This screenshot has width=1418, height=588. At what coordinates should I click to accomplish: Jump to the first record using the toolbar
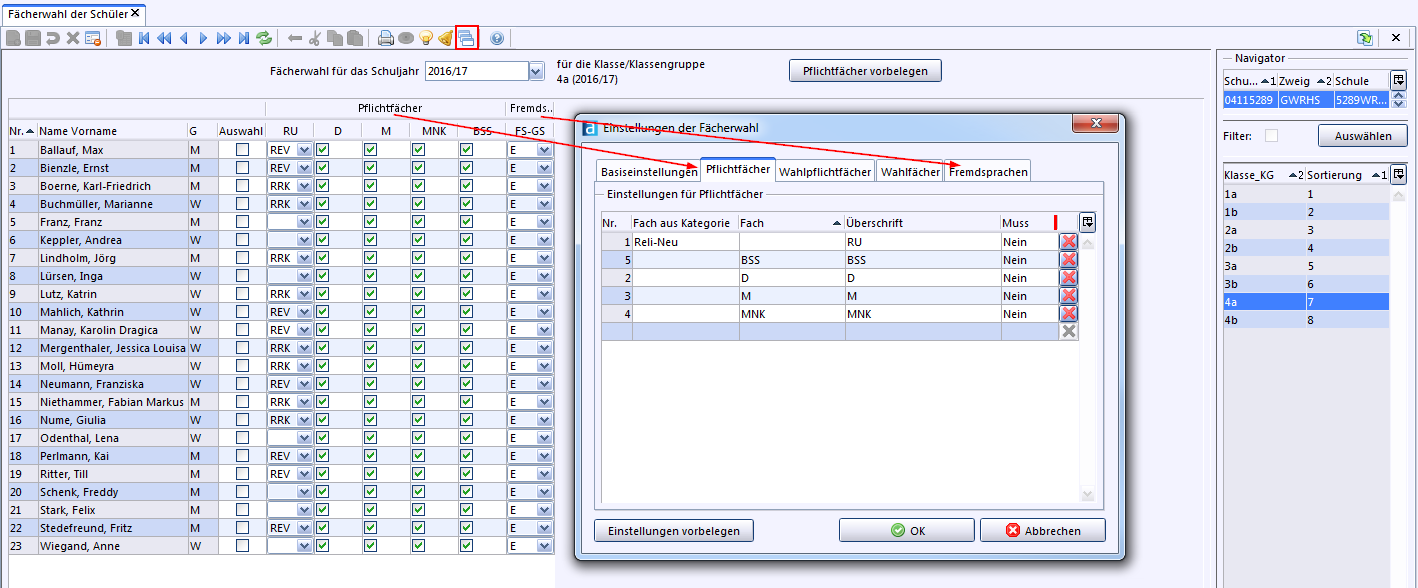click(x=144, y=39)
